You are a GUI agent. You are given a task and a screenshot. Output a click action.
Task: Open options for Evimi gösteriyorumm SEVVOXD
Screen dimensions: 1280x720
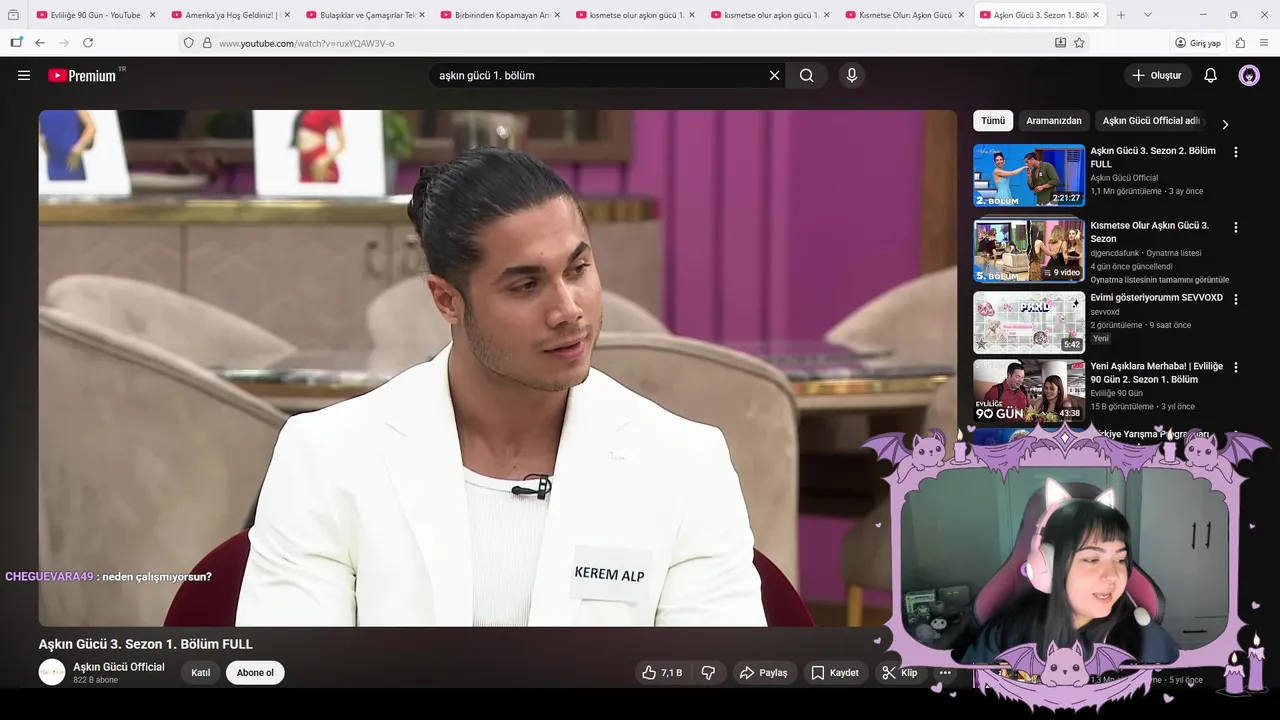pyautogui.click(x=1235, y=299)
